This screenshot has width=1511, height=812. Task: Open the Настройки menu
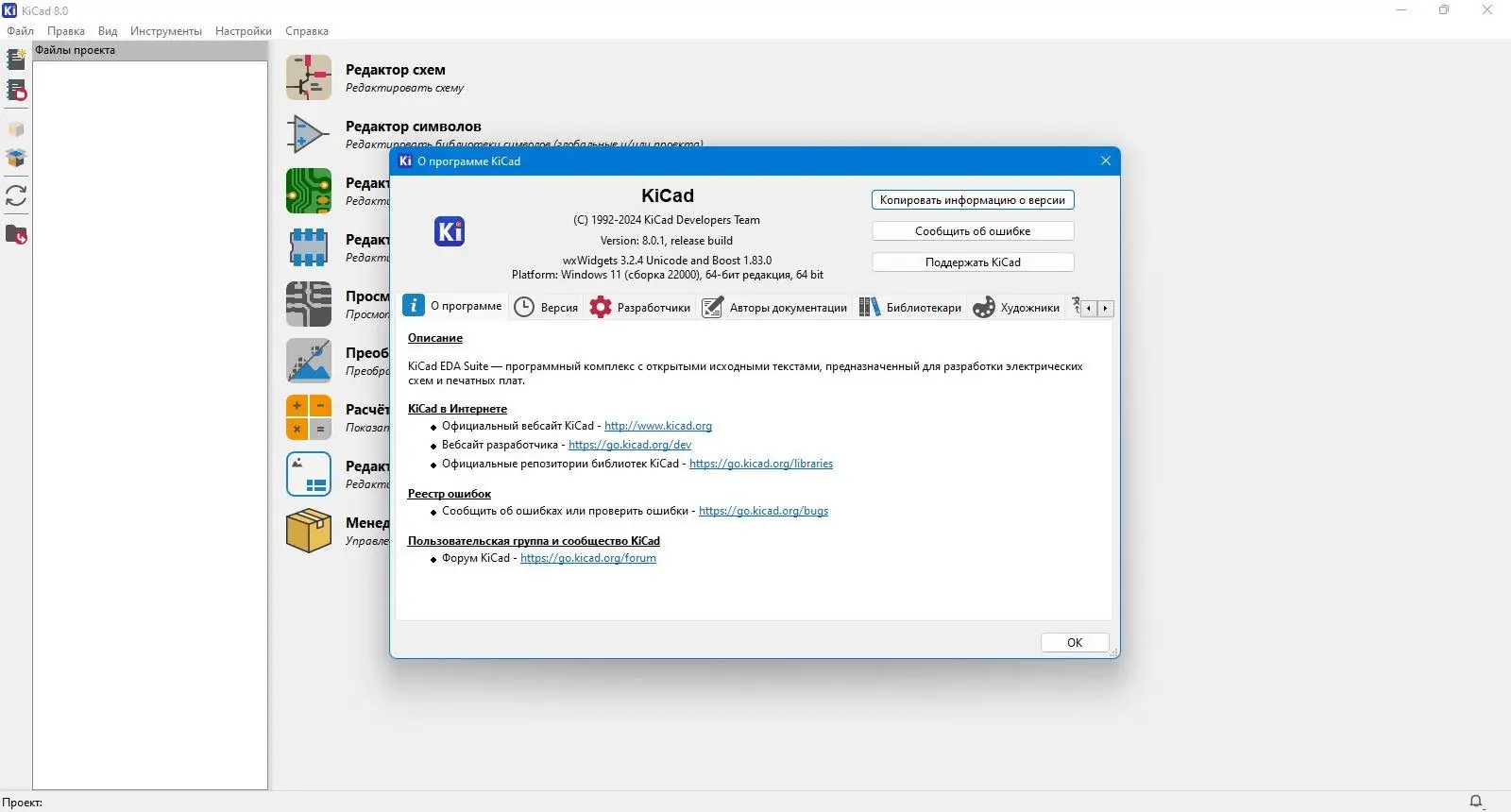click(244, 31)
